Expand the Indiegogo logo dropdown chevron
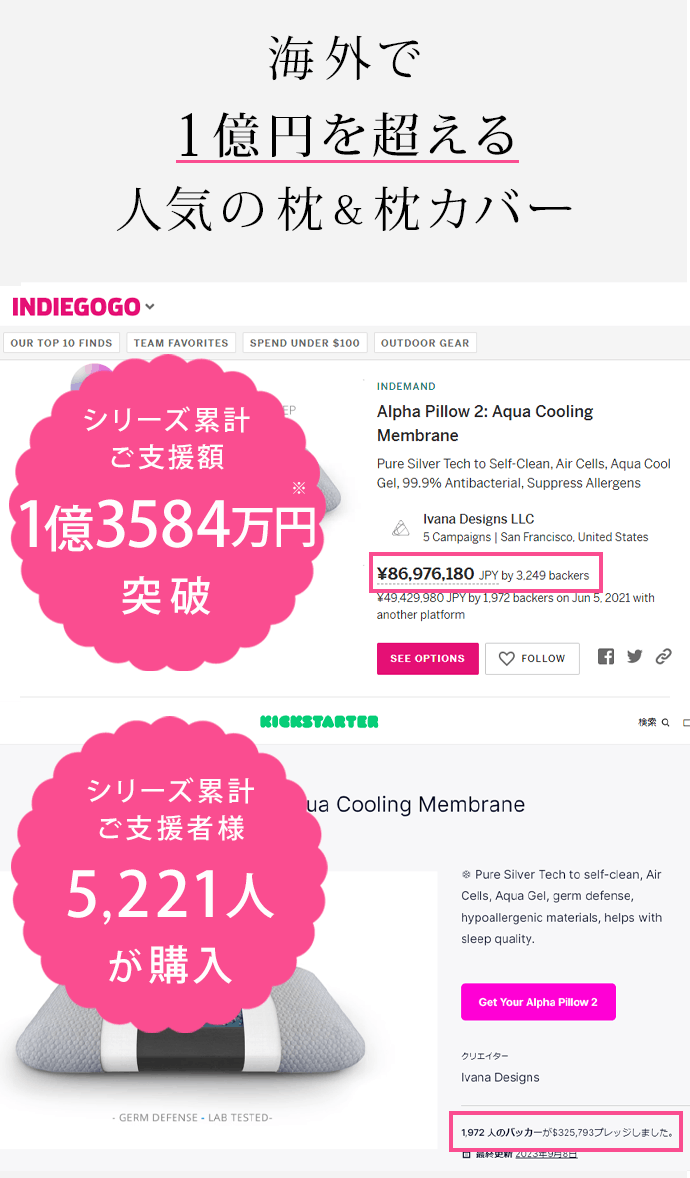Viewport: 690px width, 1178px height. tap(150, 307)
